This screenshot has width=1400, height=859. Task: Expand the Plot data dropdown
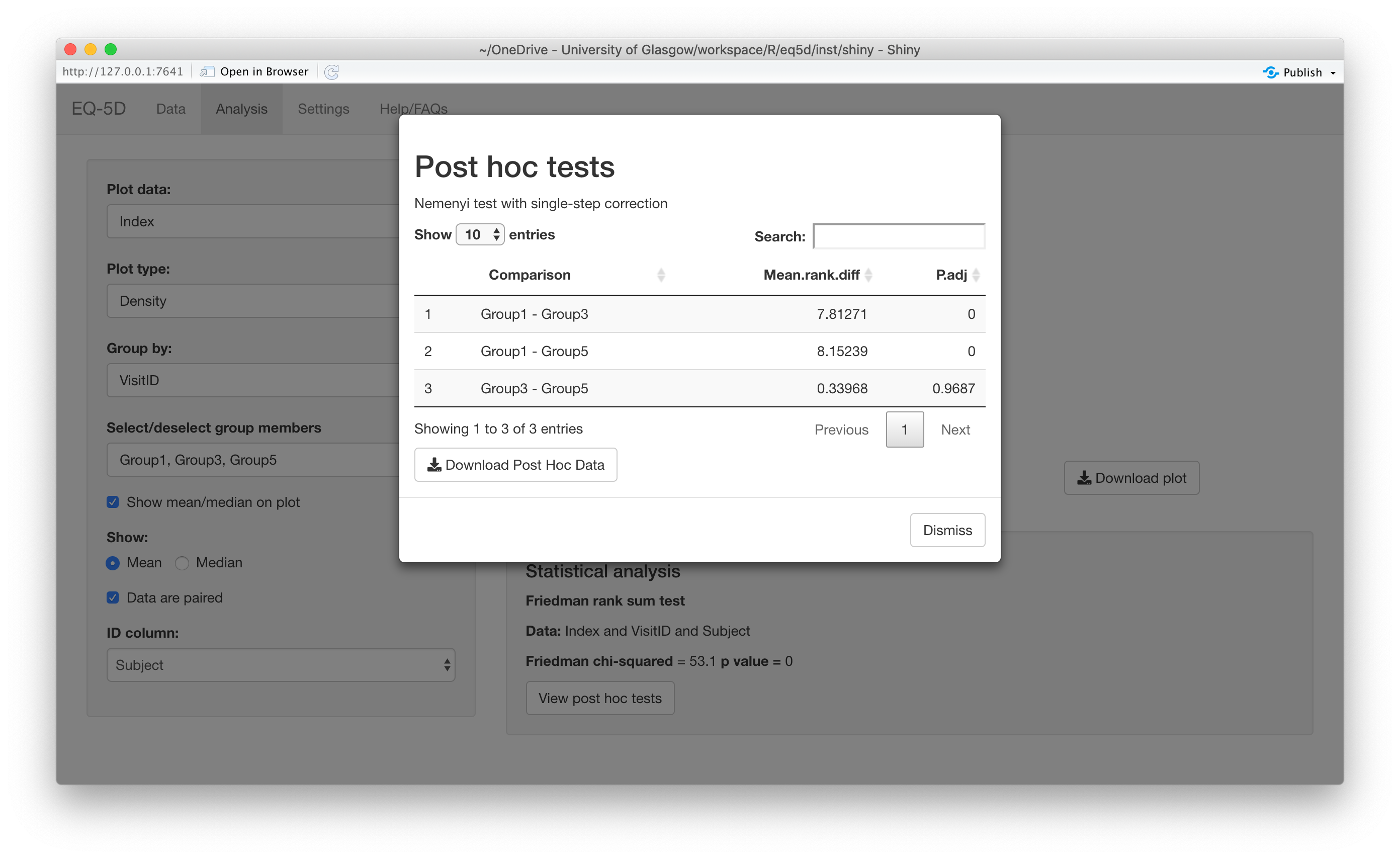280,221
